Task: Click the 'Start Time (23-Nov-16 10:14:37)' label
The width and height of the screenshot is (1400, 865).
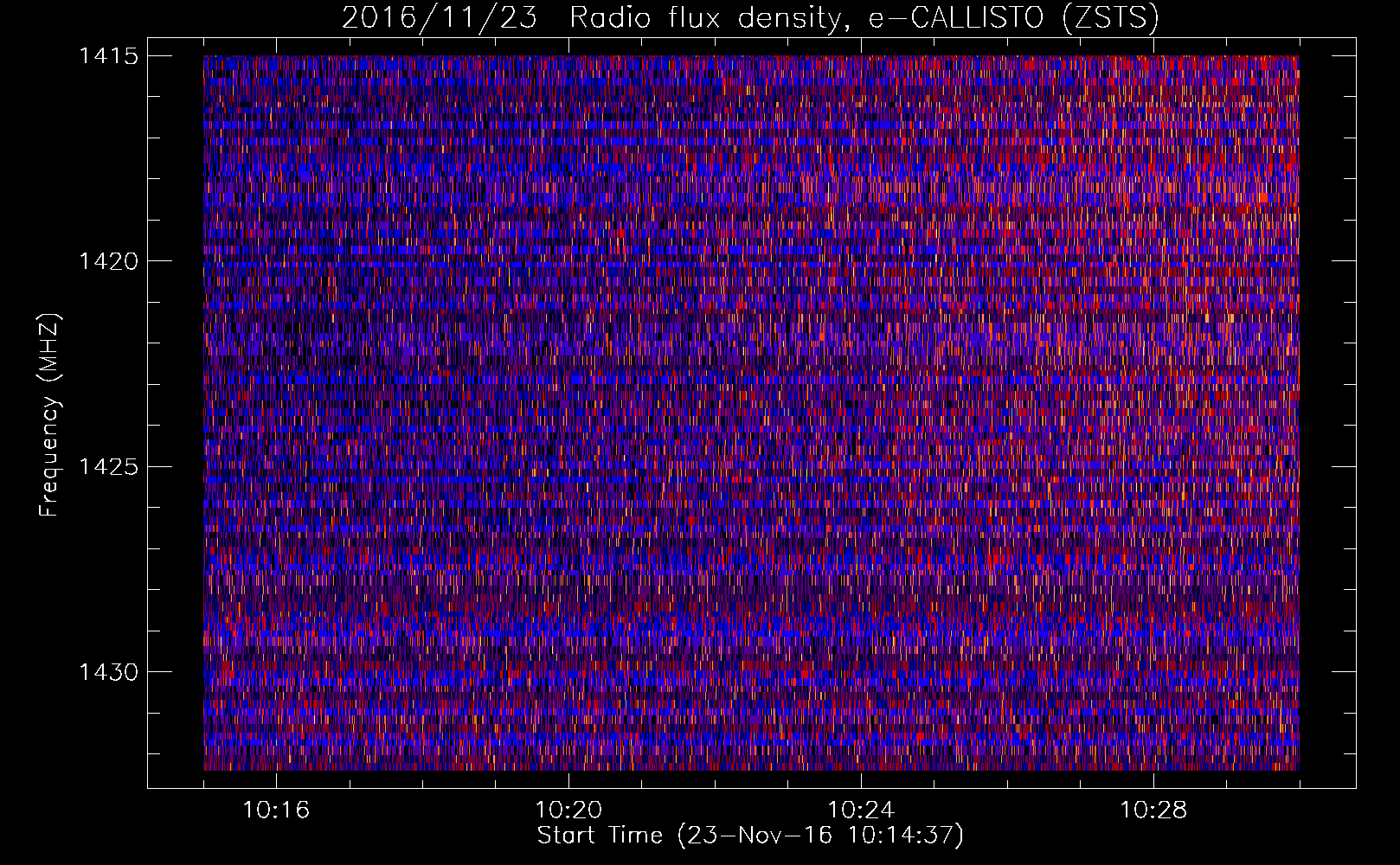Action: (x=750, y=836)
